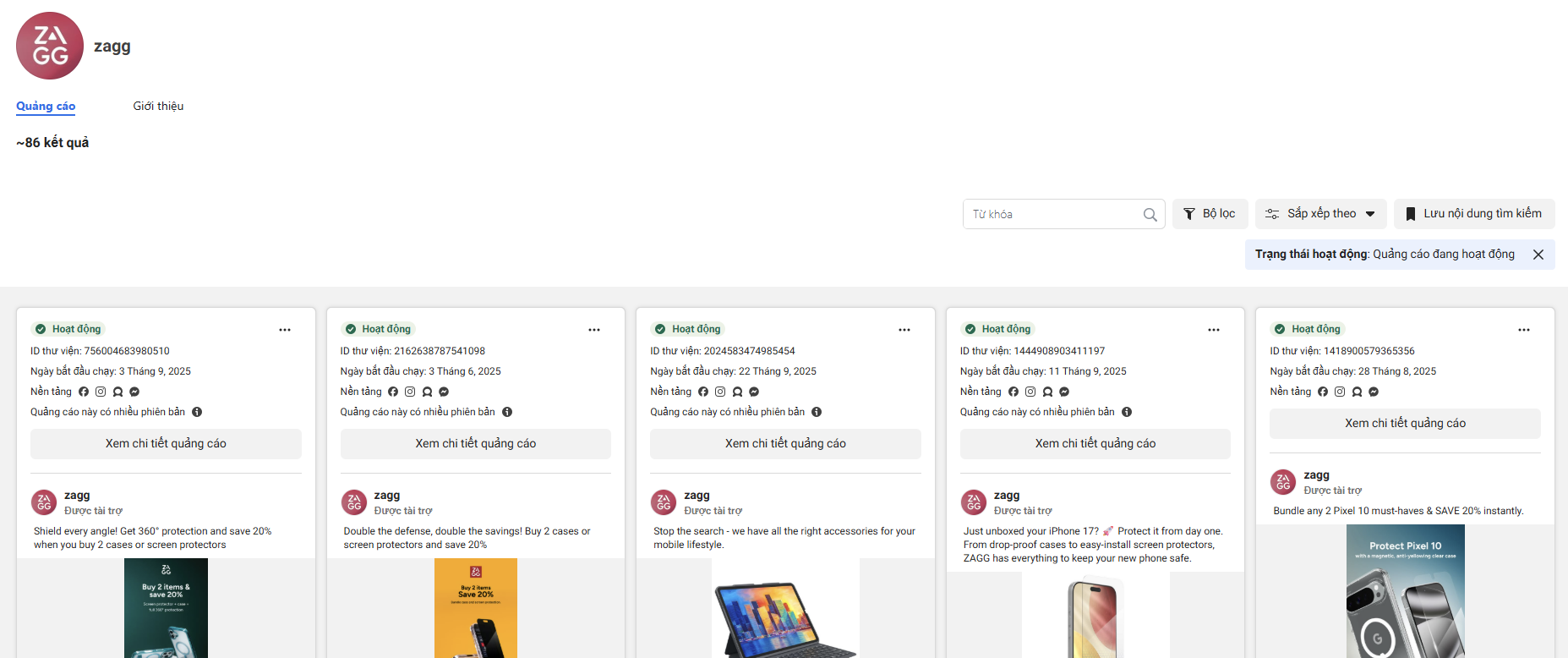1568x658 pixels.
Task: Click the Messenger platform icon on ad 2024583474985454
Action: [x=754, y=392]
